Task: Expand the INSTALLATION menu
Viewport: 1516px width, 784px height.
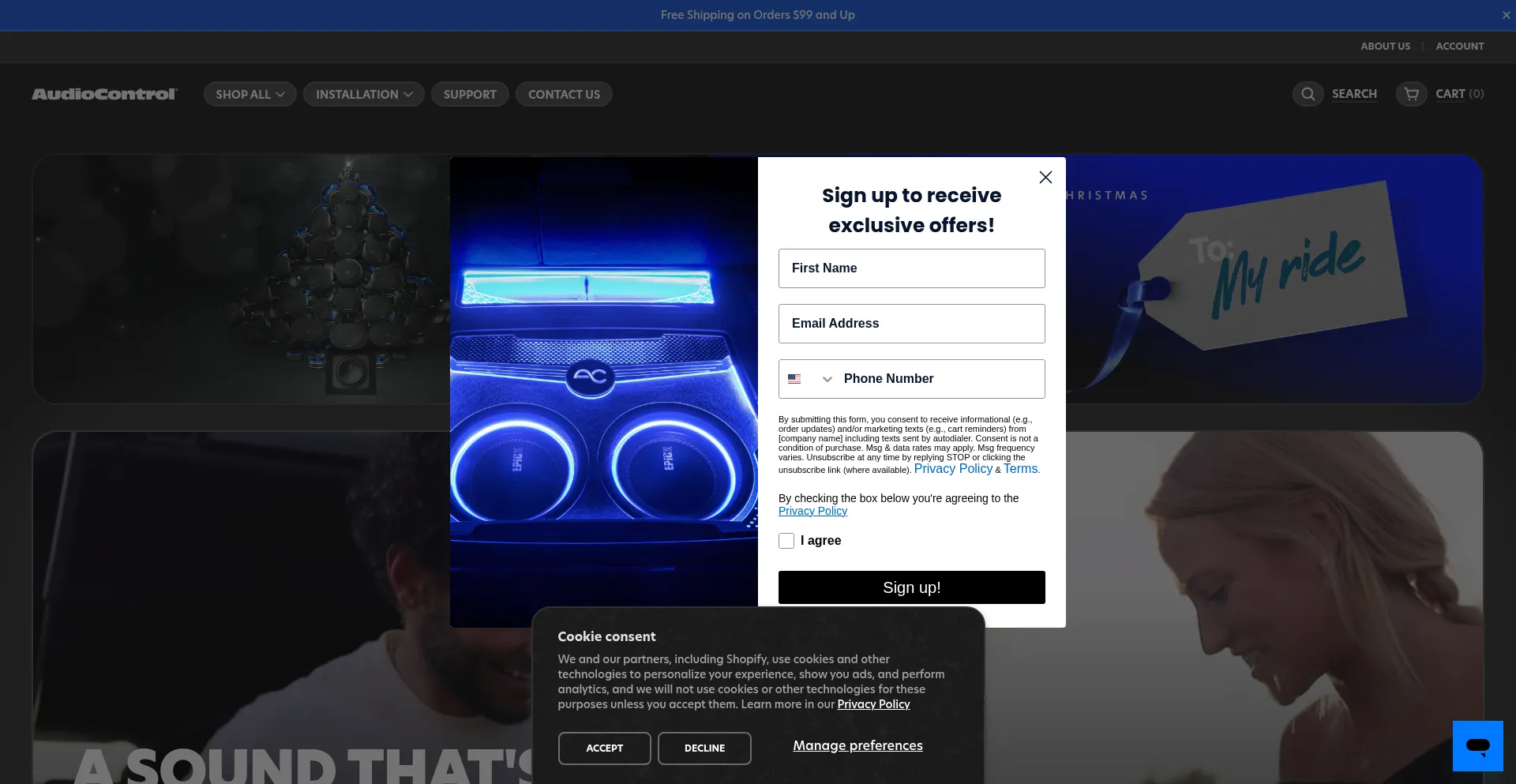Action: pos(363,94)
